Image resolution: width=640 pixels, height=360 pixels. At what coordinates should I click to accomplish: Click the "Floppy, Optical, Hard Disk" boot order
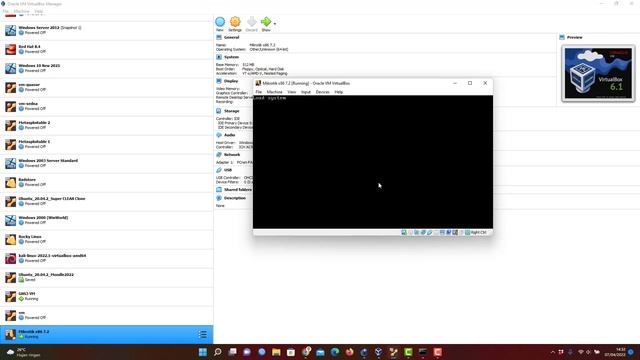tap(263, 69)
